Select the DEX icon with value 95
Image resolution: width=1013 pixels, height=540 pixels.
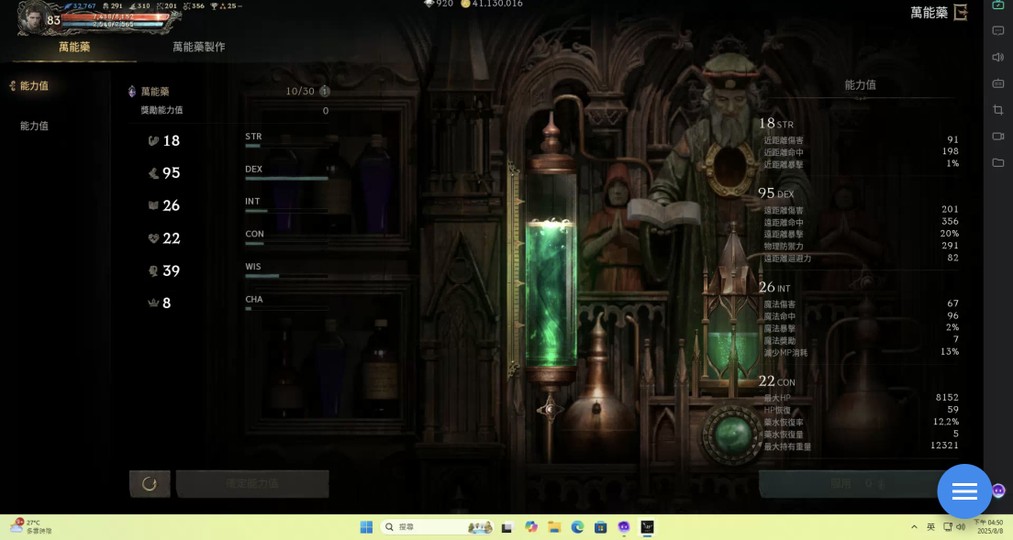(153, 173)
